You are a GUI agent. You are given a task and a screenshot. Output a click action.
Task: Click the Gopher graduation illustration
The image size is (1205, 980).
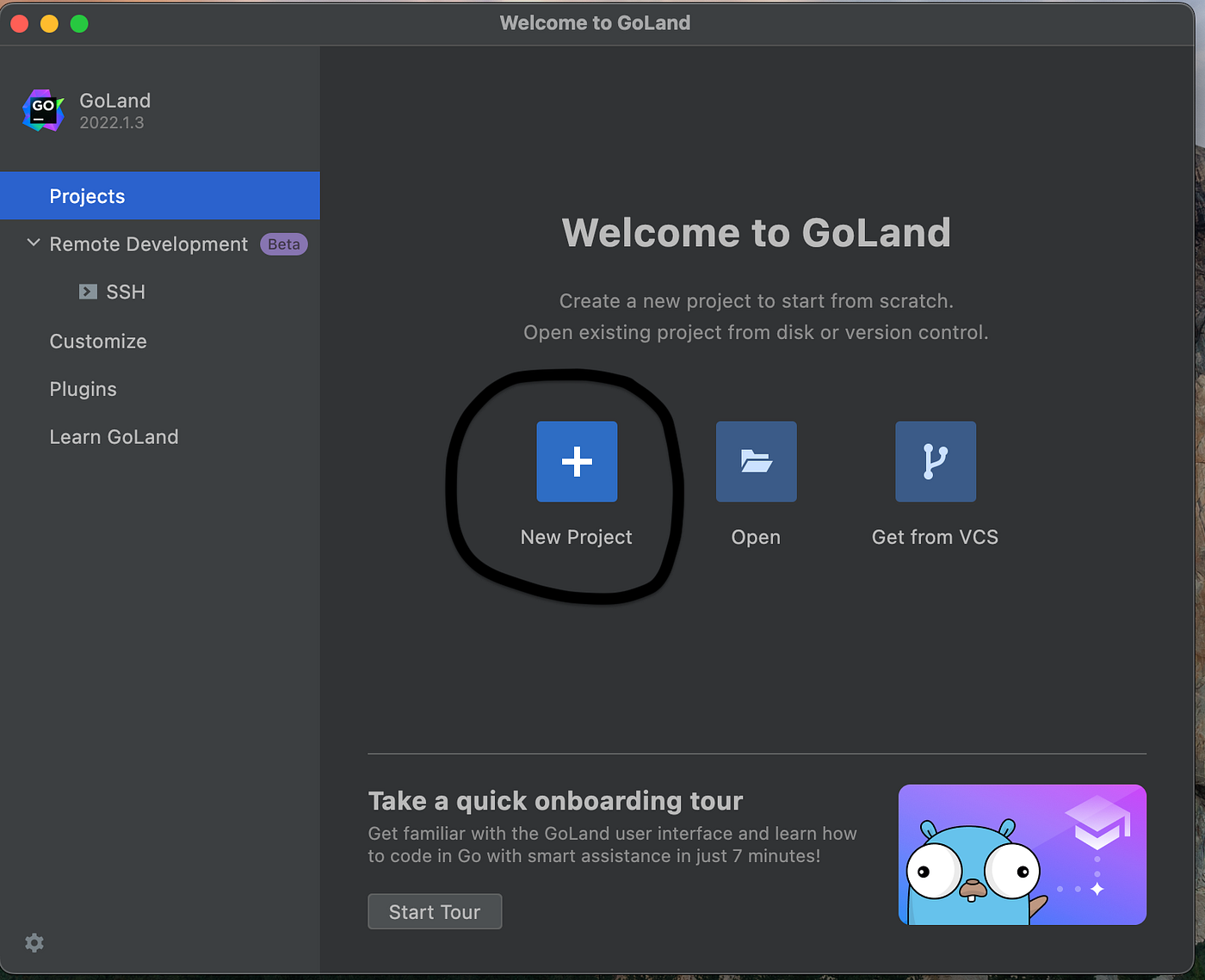point(1021,854)
